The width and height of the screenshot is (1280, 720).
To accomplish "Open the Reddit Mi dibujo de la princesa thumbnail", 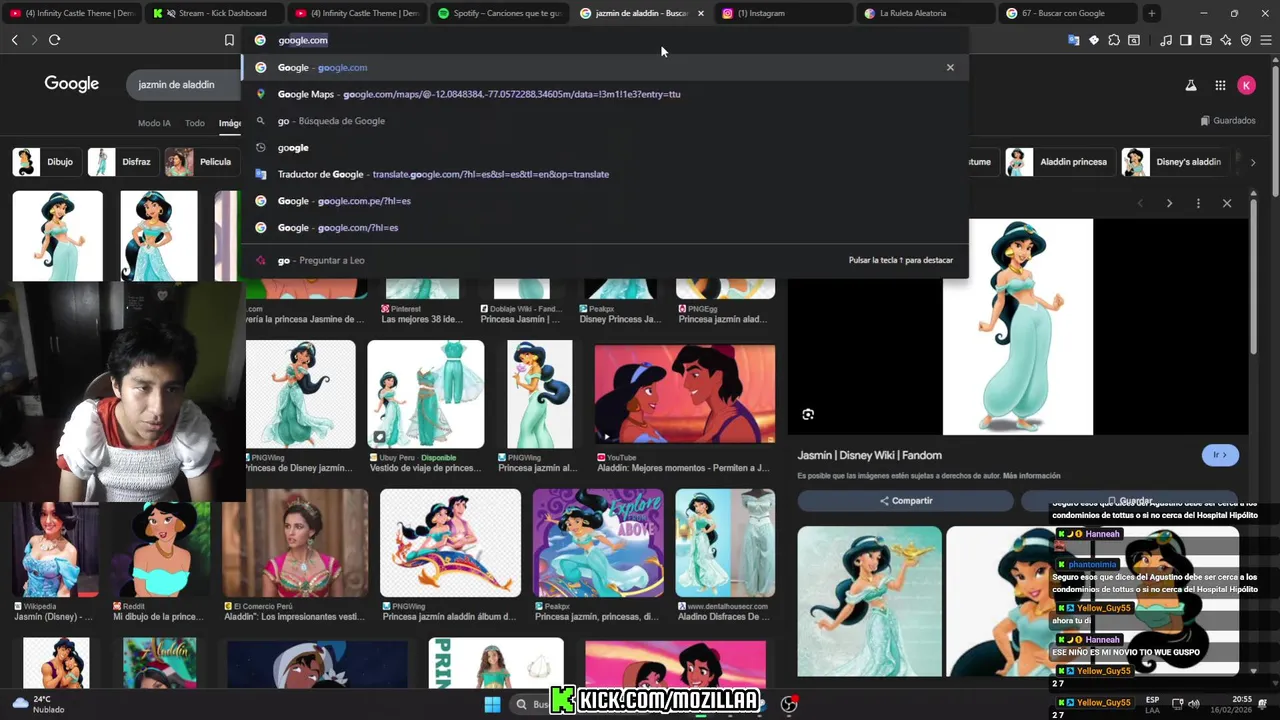I will [x=161, y=550].
